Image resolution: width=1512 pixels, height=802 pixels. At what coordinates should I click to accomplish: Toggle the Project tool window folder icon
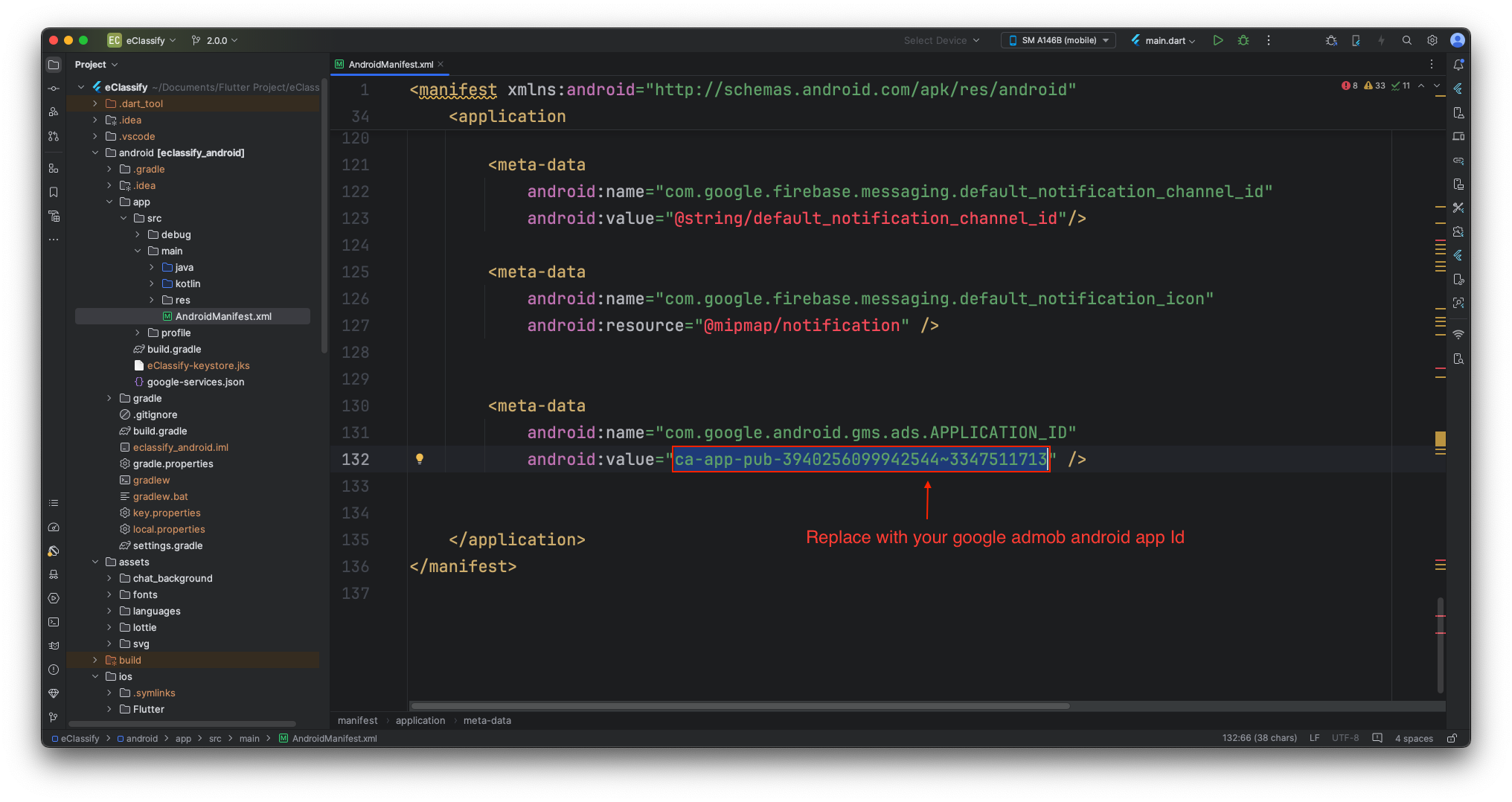[x=54, y=65]
